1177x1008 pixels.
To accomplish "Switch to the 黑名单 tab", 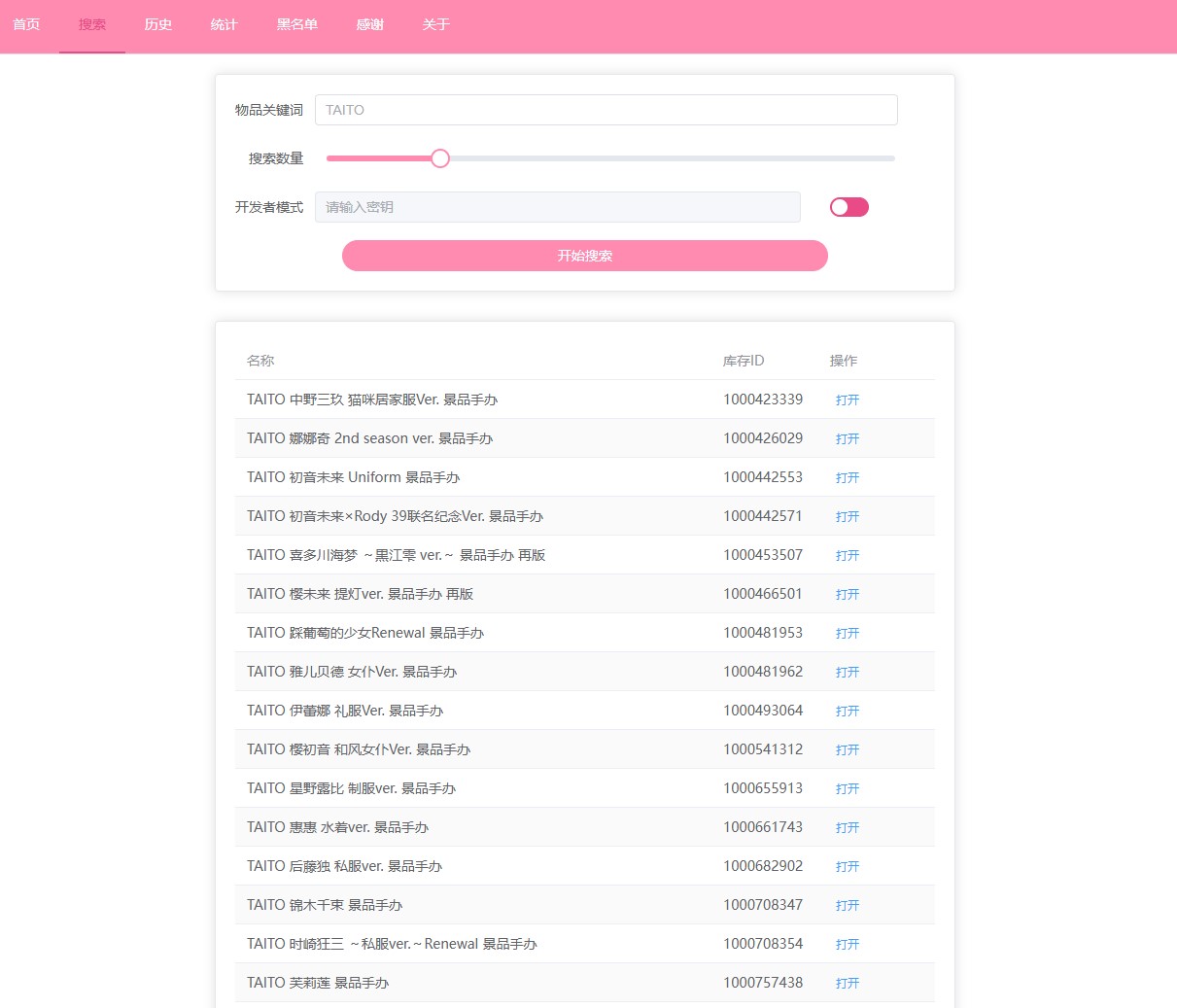I will pyautogui.click(x=297, y=24).
